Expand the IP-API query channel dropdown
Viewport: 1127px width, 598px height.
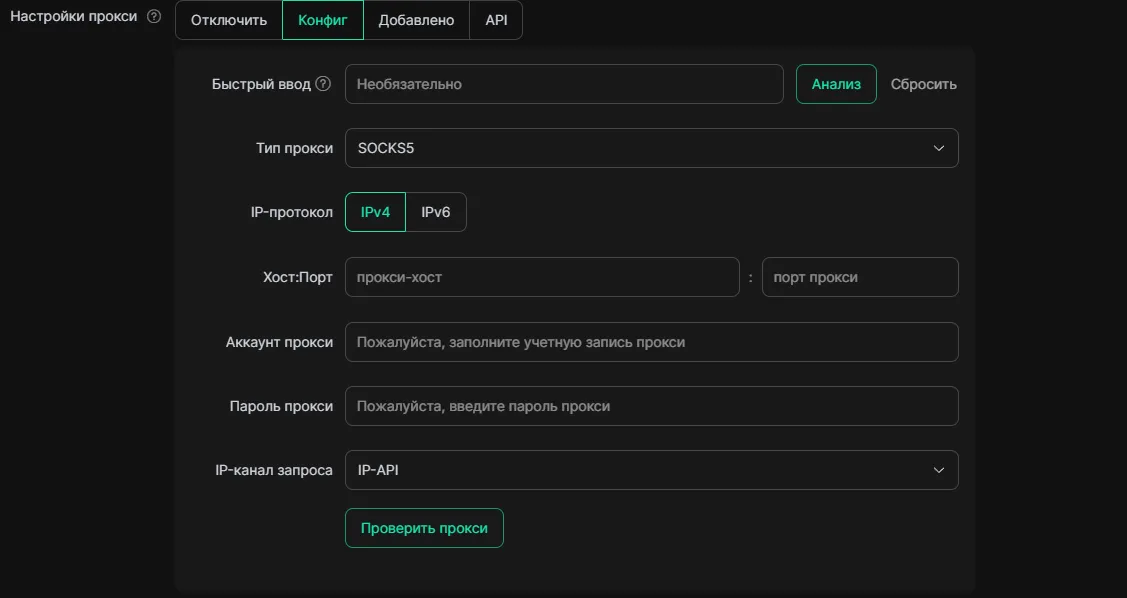click(651, 470)
